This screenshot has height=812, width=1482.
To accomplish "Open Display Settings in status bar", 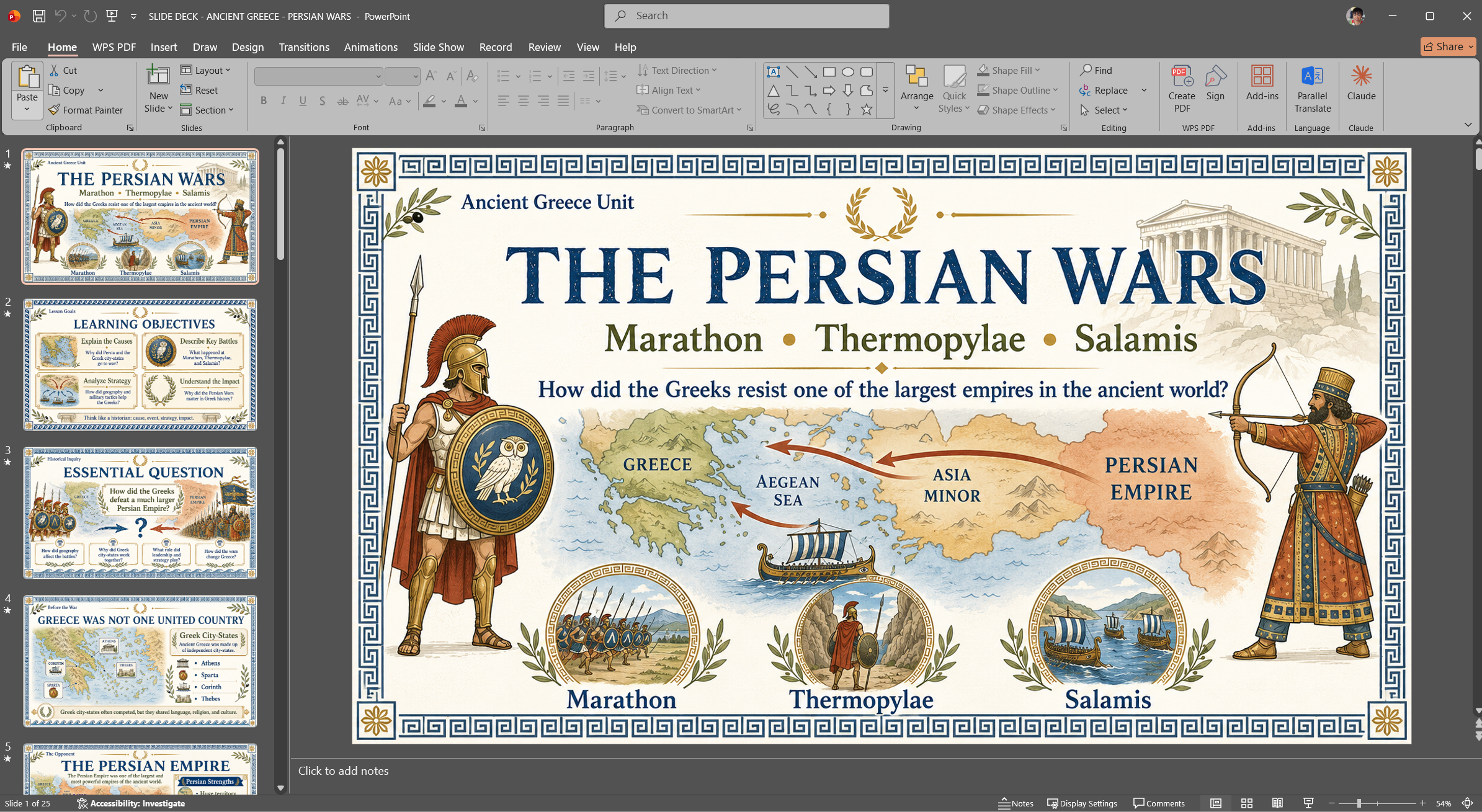I will pyautogui.click(x=1082, y=803).
